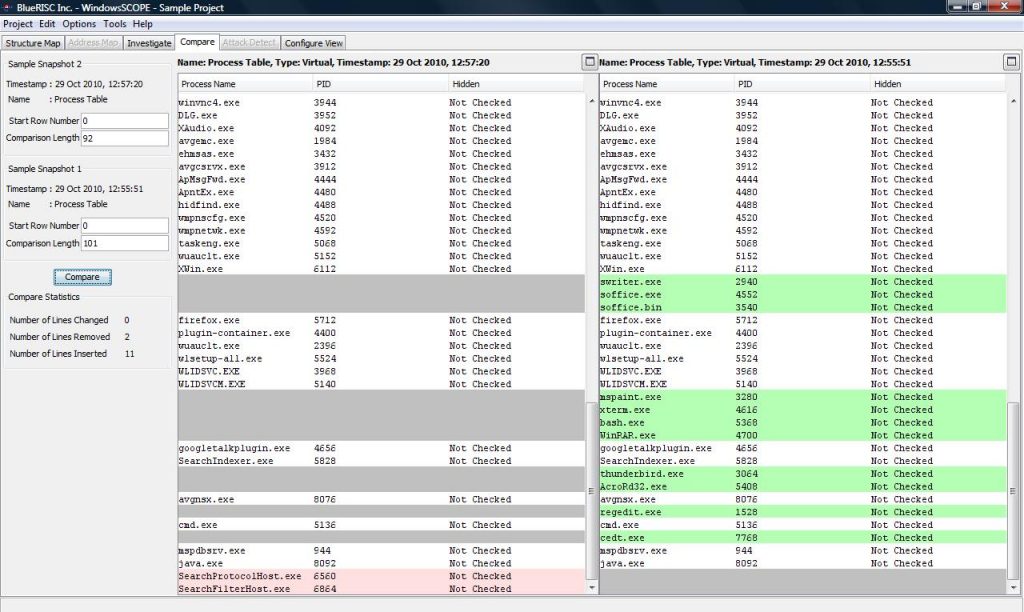Open the Help menu
This screenshot has width=1024, height=612.
tap(142, 24)
